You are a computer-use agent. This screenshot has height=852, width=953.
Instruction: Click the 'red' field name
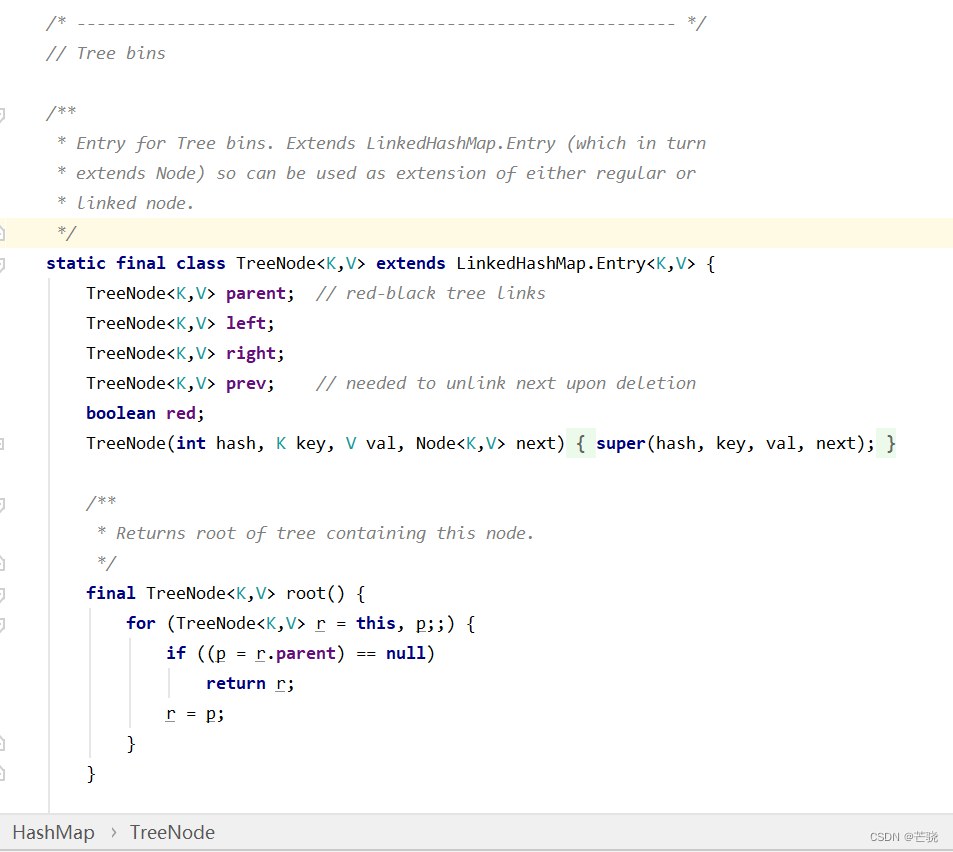[x=181, y=413]
